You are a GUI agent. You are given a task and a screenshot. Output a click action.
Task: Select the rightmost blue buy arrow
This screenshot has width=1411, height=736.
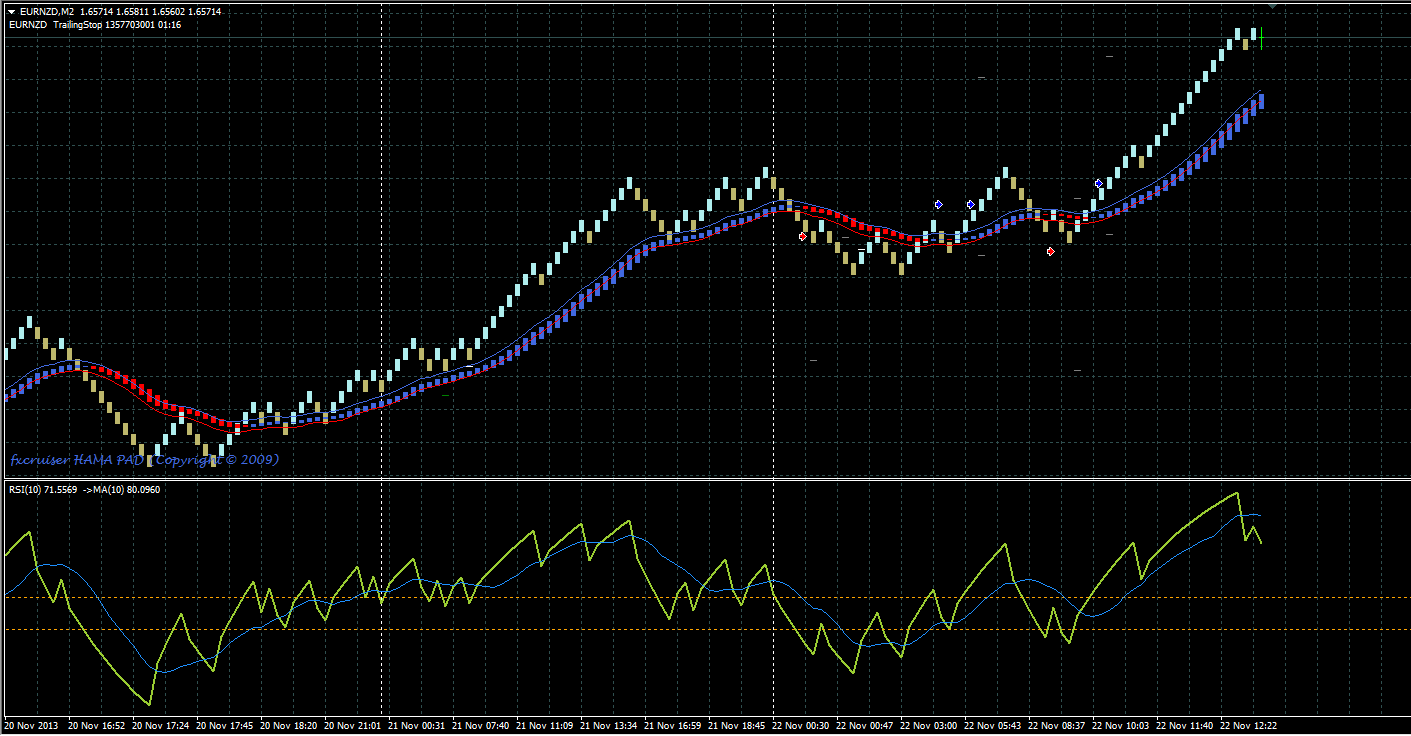[x=1099, y=184]
